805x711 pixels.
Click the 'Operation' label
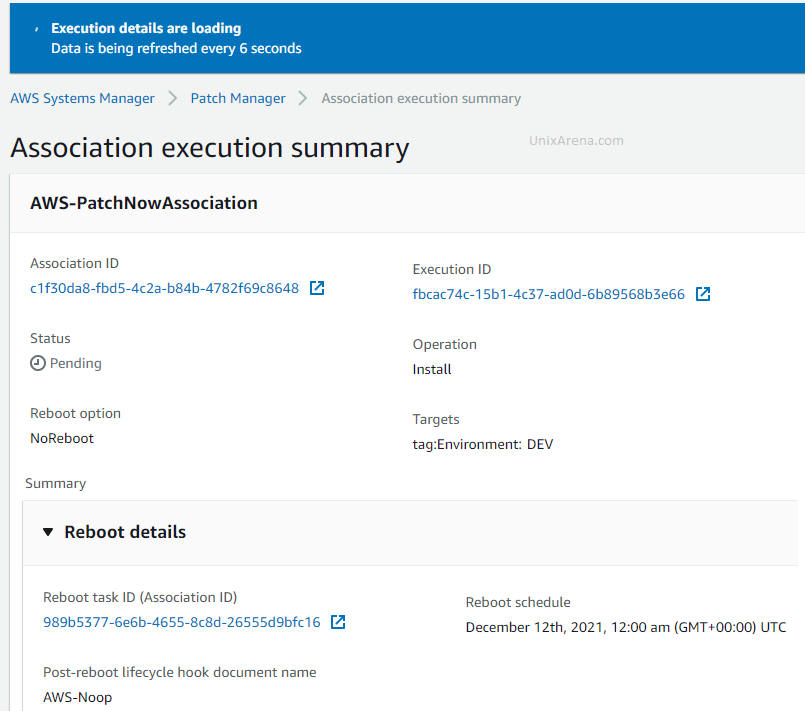pyautogui.click(x=445, y=344)
